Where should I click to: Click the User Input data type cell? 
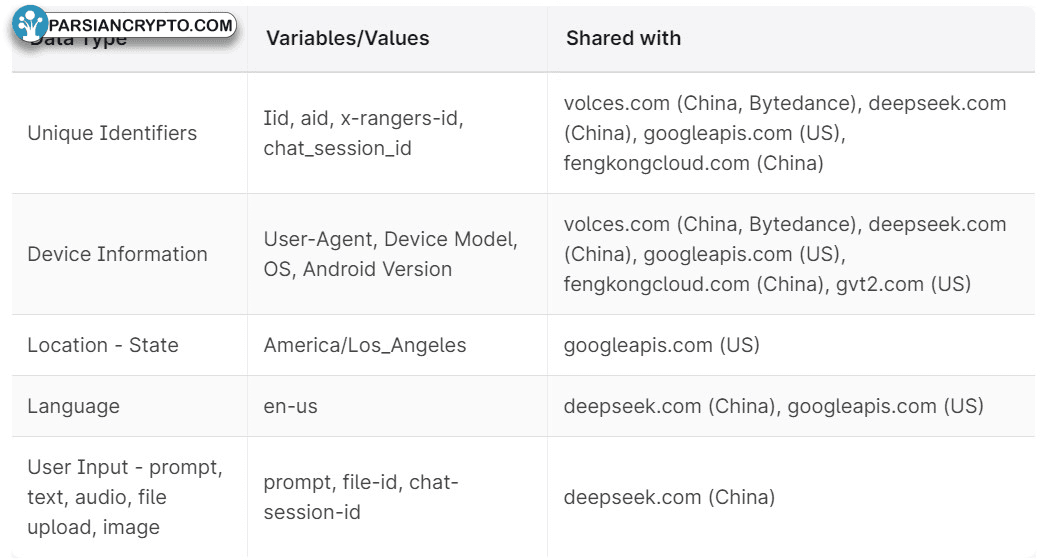(x=125, y=497)
